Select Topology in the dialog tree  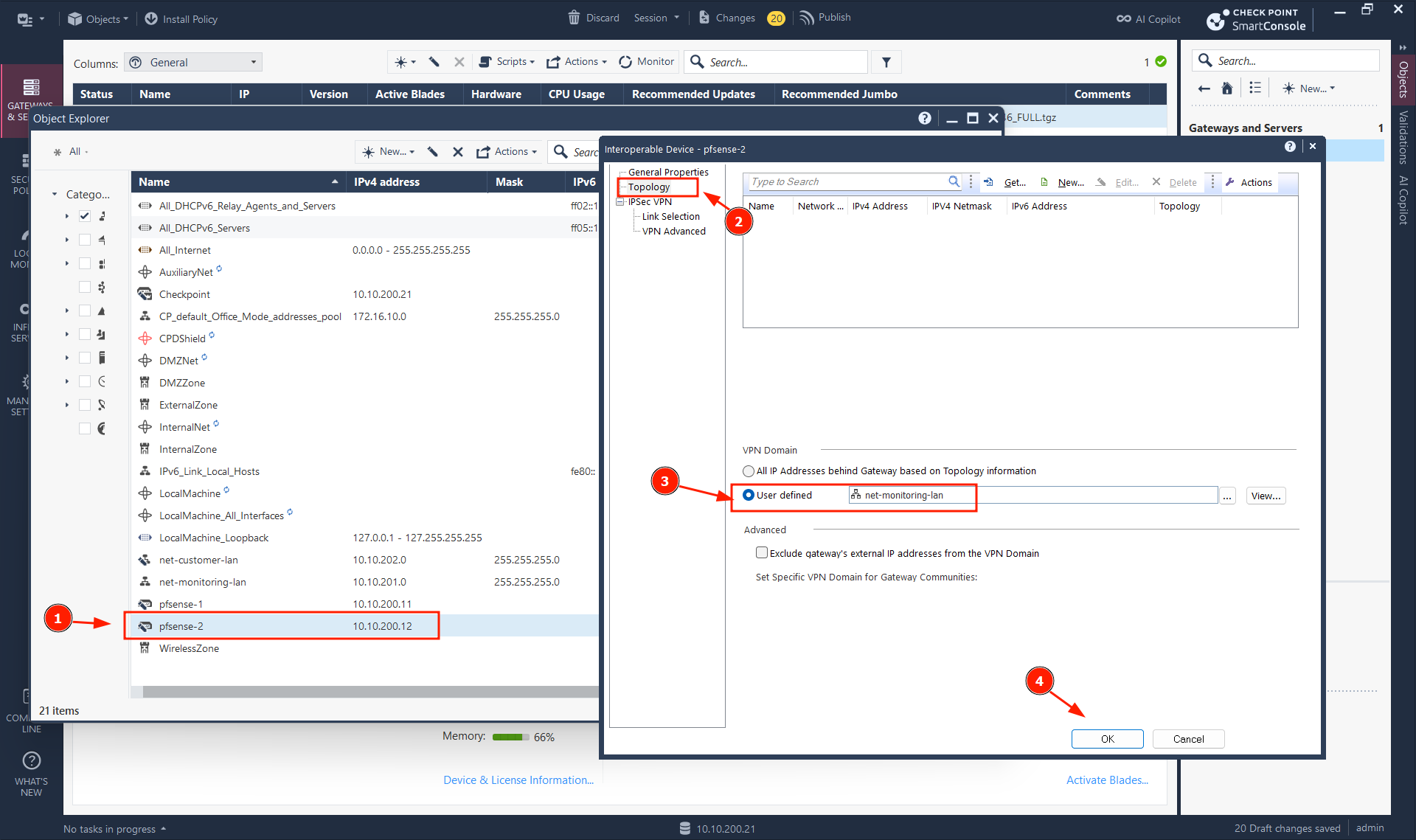point(649,187)
